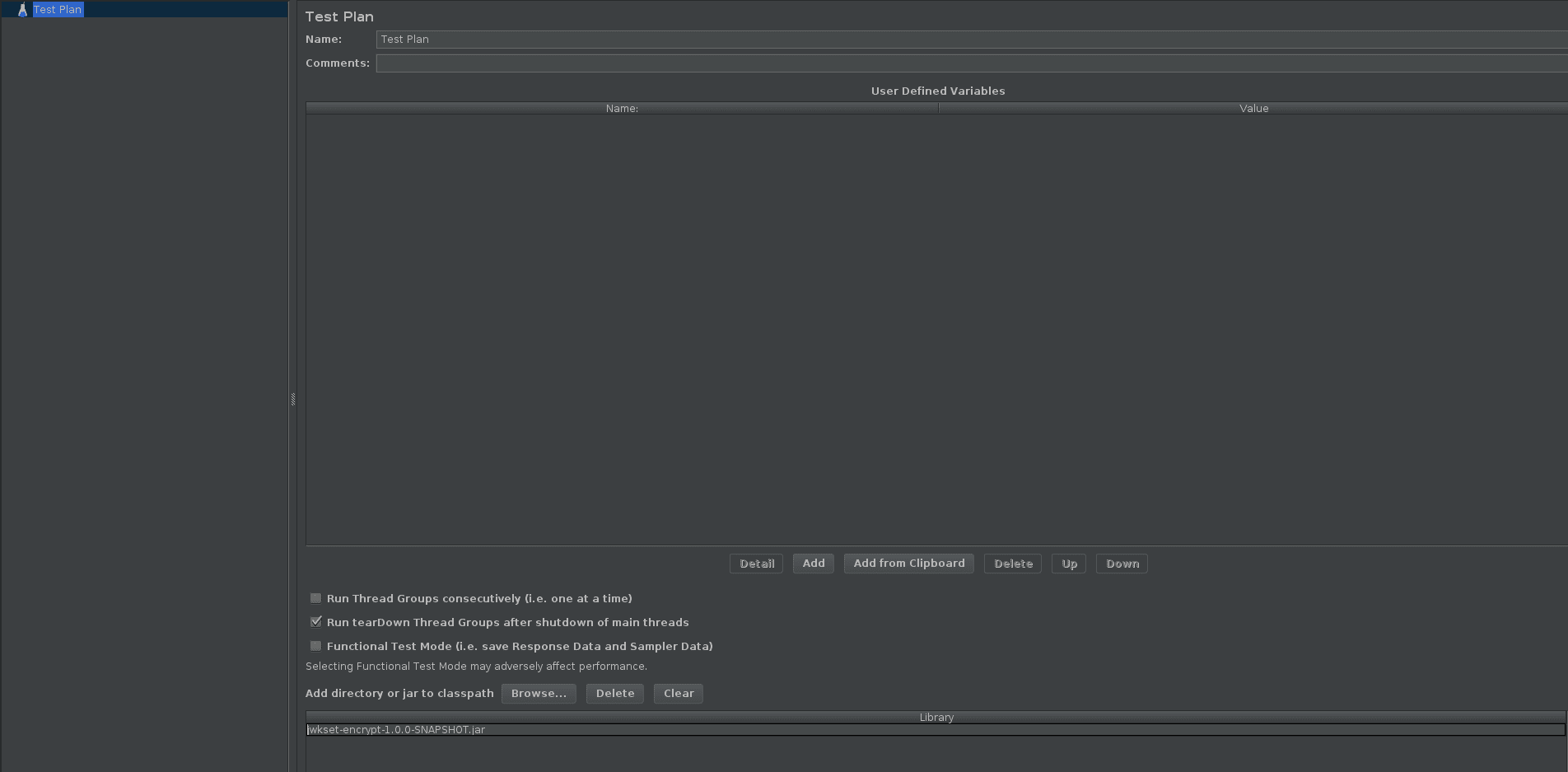Click the Up button
This screenshot has height=772, width=1568.
coord(1069,564)
